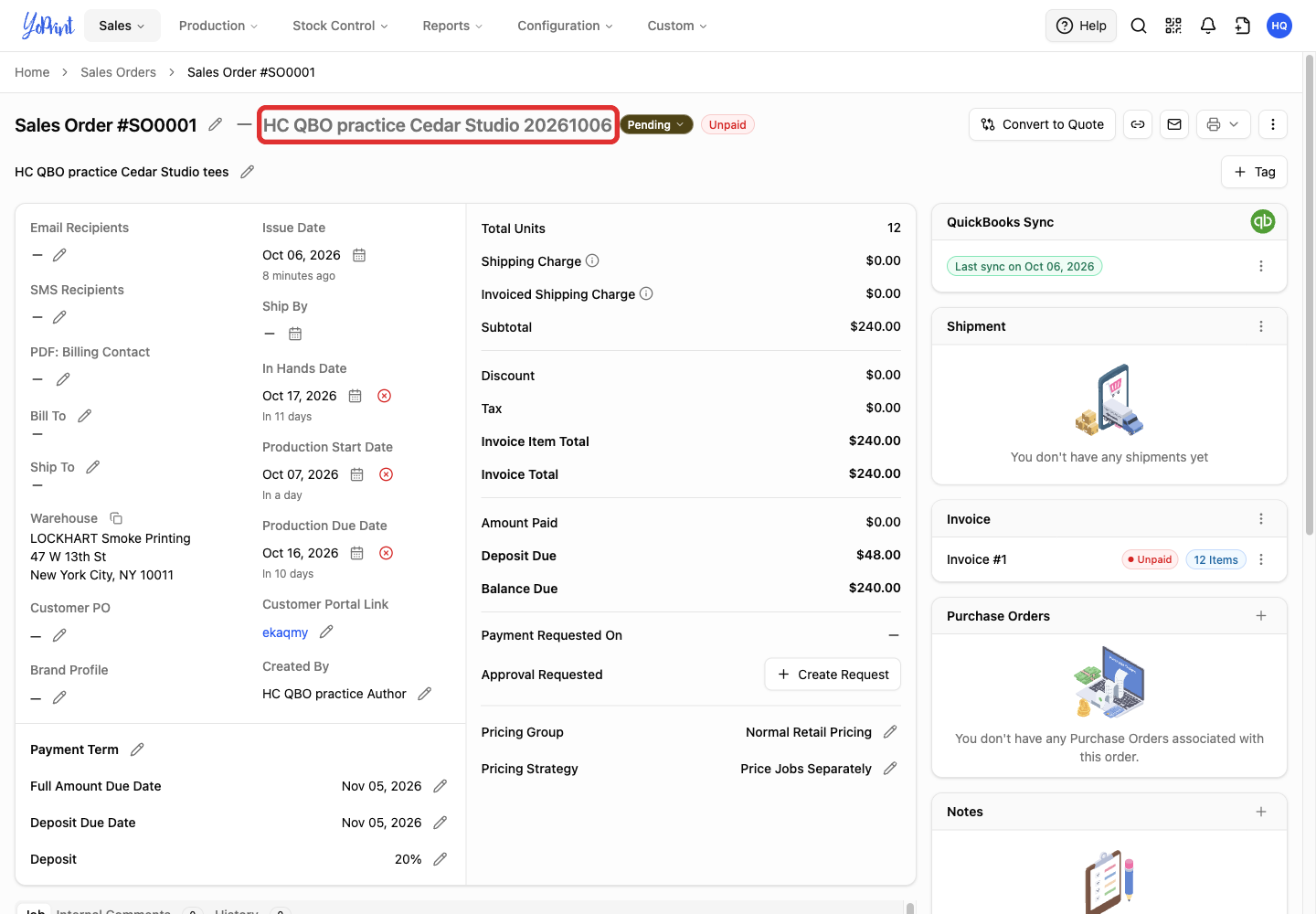The image size is (1316, 914).
Task: Open the Issue Date calendar picker
Action: coord(359,255)
